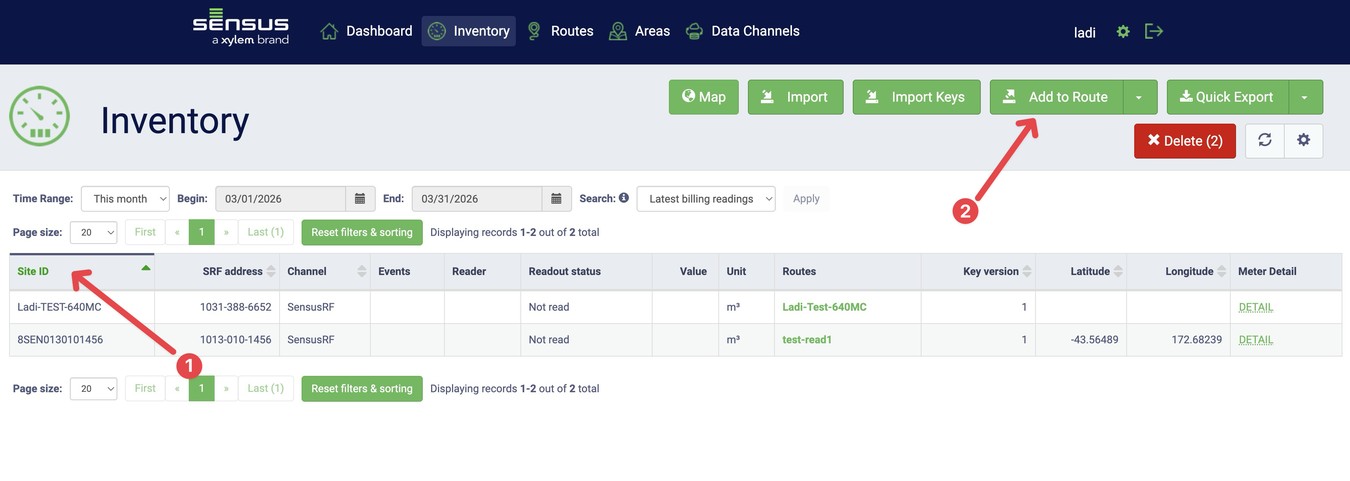The width and height of the screenshot is (1350, 481).
Task: Click the red Delete (2) button
Action: [x=1184, y=141]
